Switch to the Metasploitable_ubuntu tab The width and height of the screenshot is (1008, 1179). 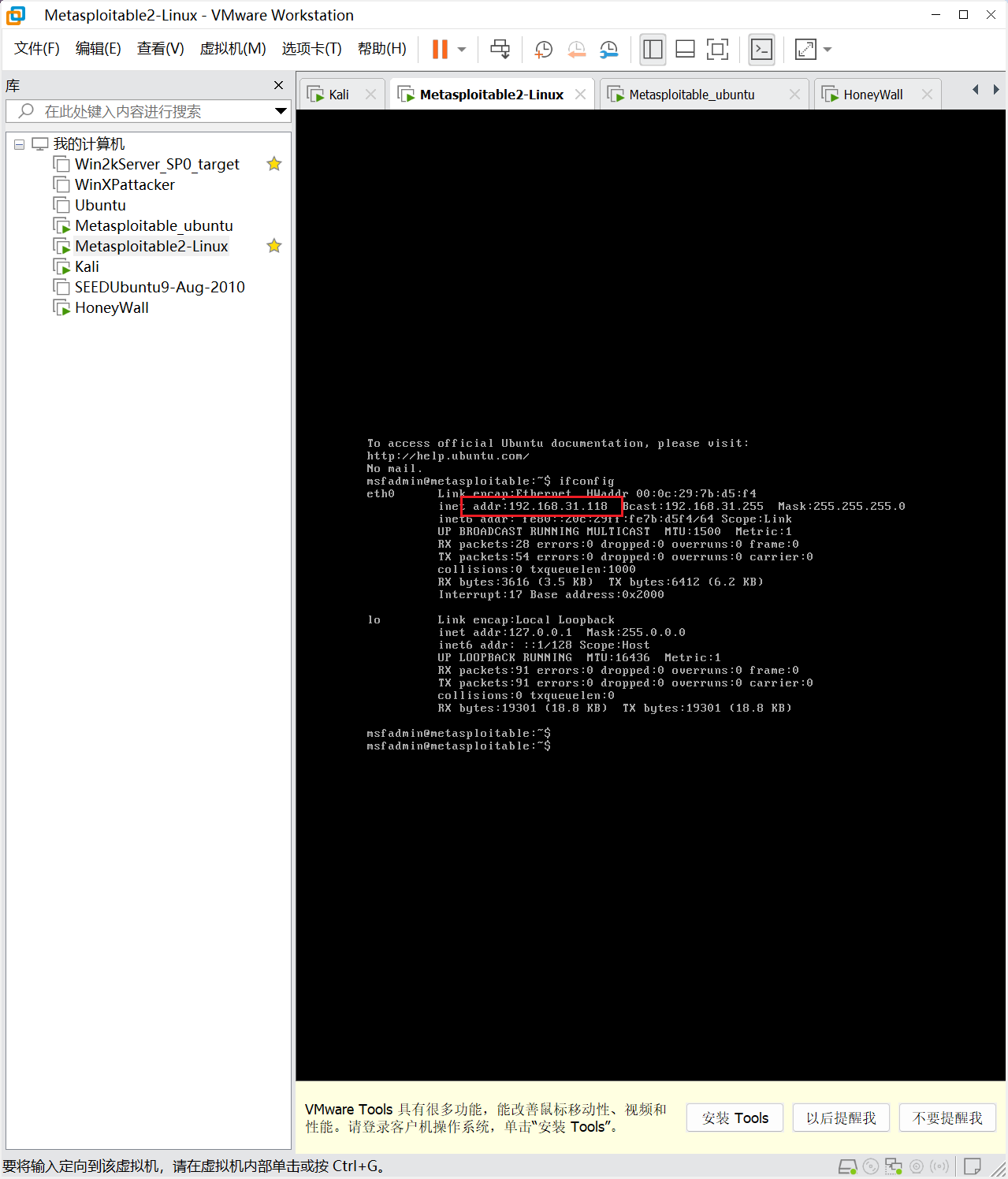pyautogui.click(x=692, y=95)
